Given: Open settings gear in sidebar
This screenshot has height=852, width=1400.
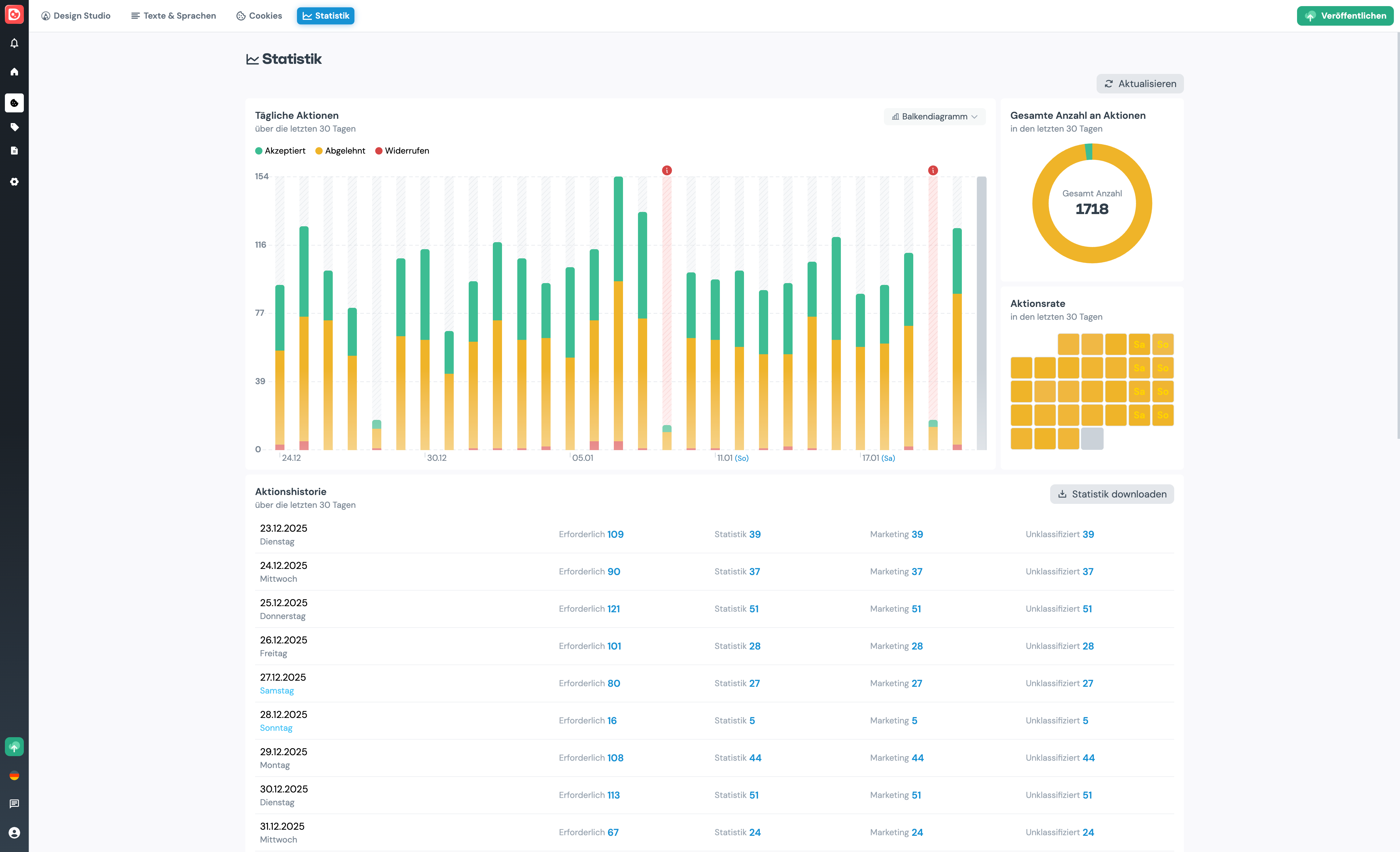Looking at the screenshot, I should (x=14, y=182).
